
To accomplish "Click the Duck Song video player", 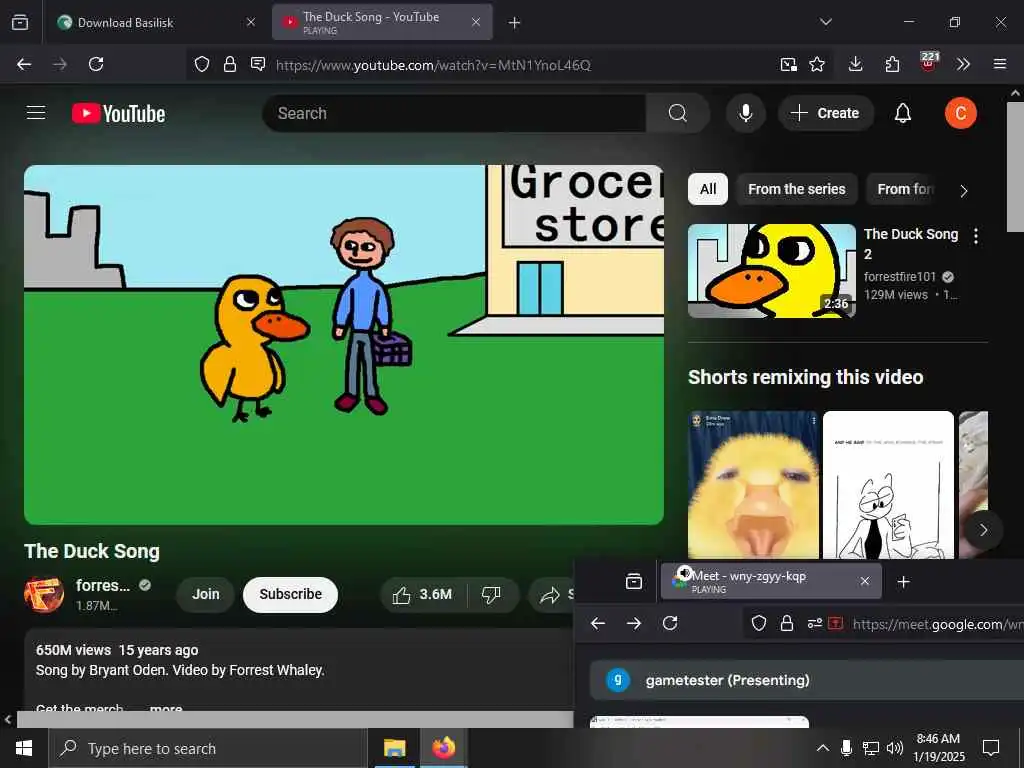I will [344, 345].
